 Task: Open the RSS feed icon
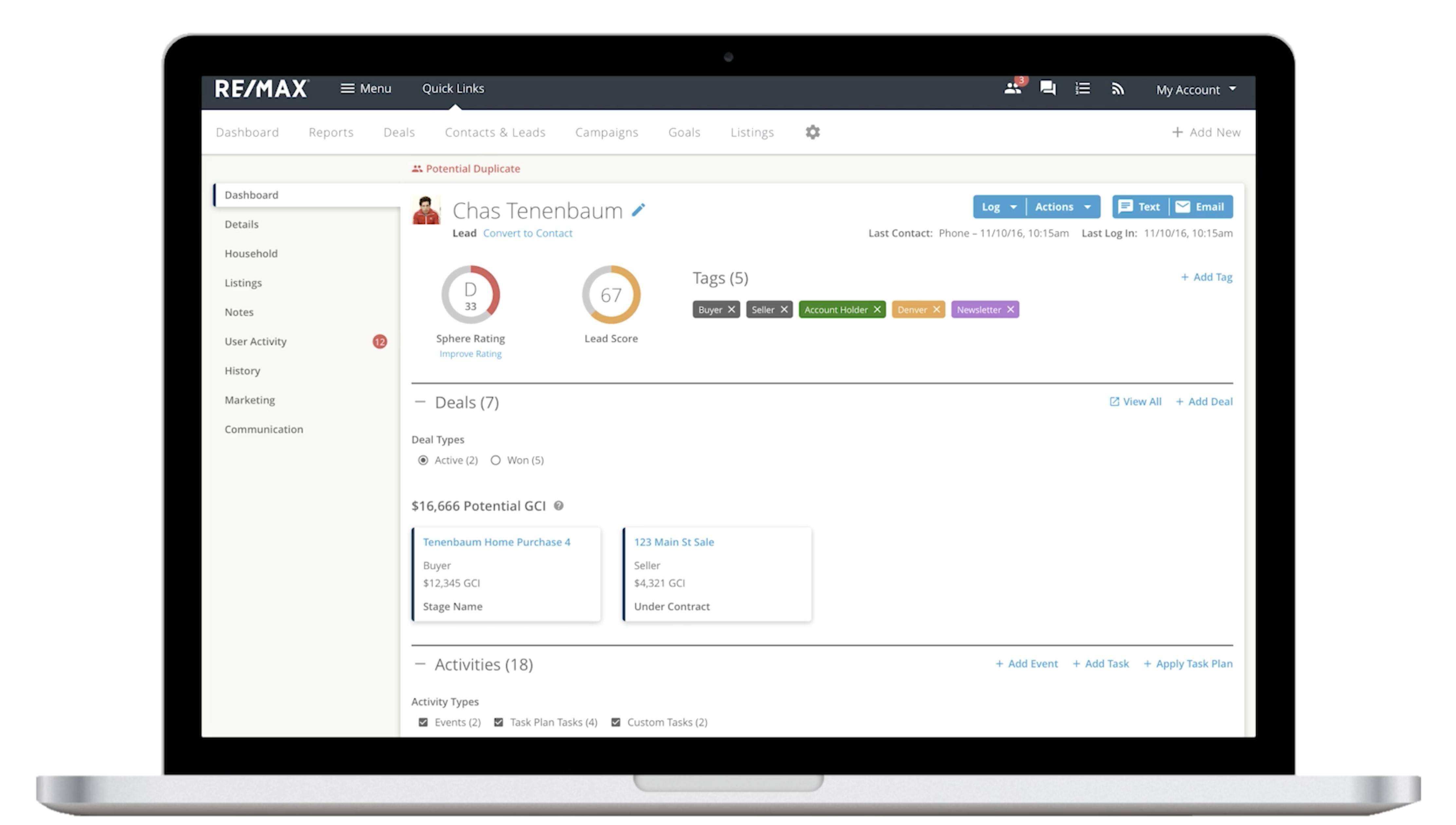1117,89
